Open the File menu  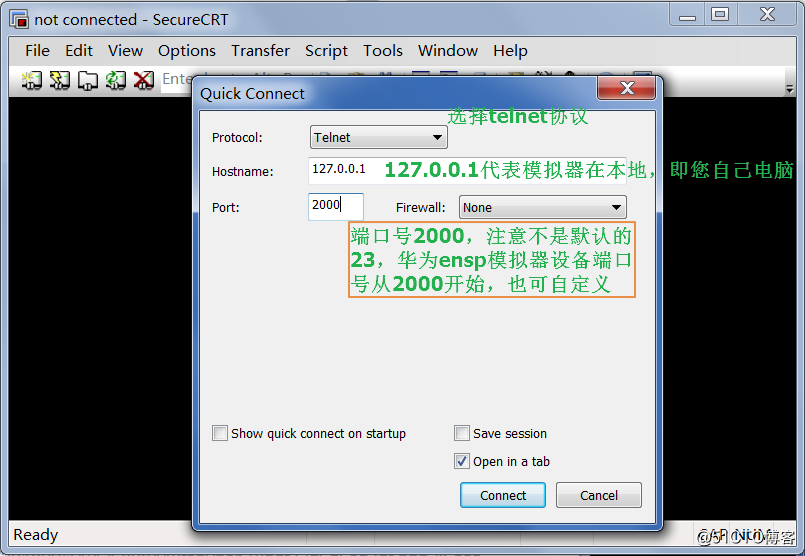point(37,51)
